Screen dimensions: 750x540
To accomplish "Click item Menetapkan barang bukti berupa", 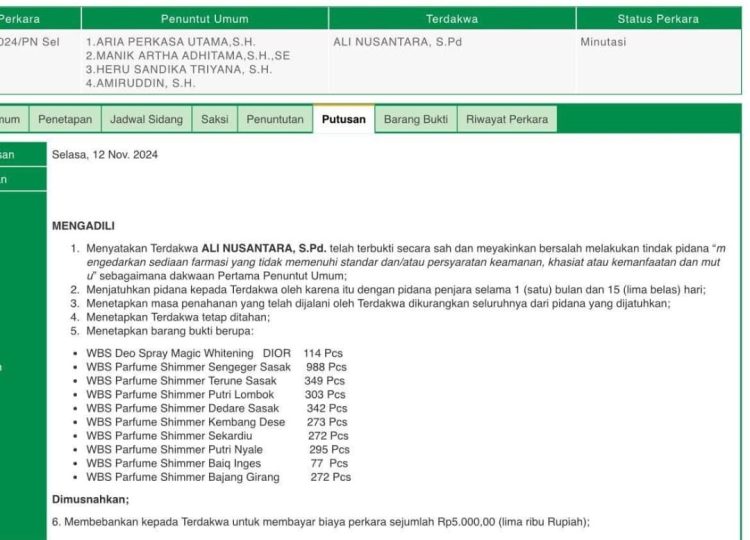I will point(162,331).
